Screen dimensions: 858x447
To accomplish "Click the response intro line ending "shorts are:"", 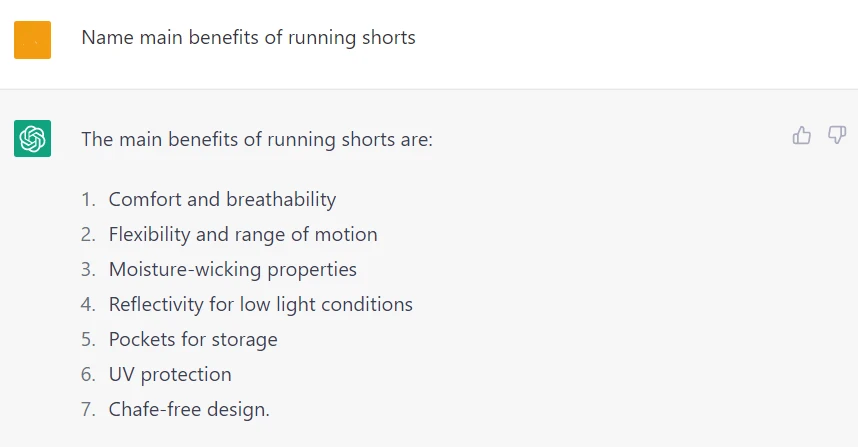I will (x=257, y=139).
